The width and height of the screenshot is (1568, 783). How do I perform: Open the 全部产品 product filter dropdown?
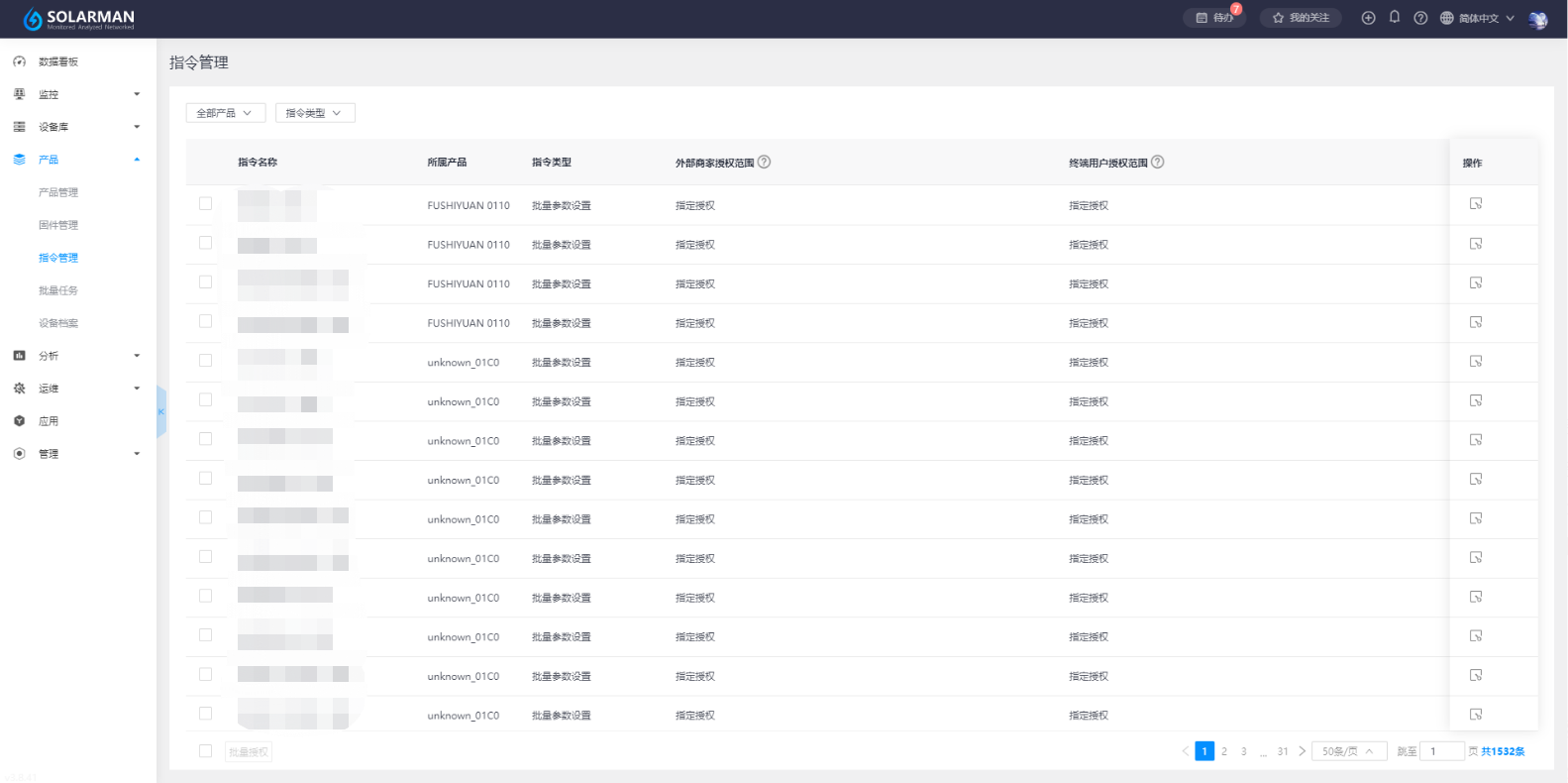tap(225, 113)
